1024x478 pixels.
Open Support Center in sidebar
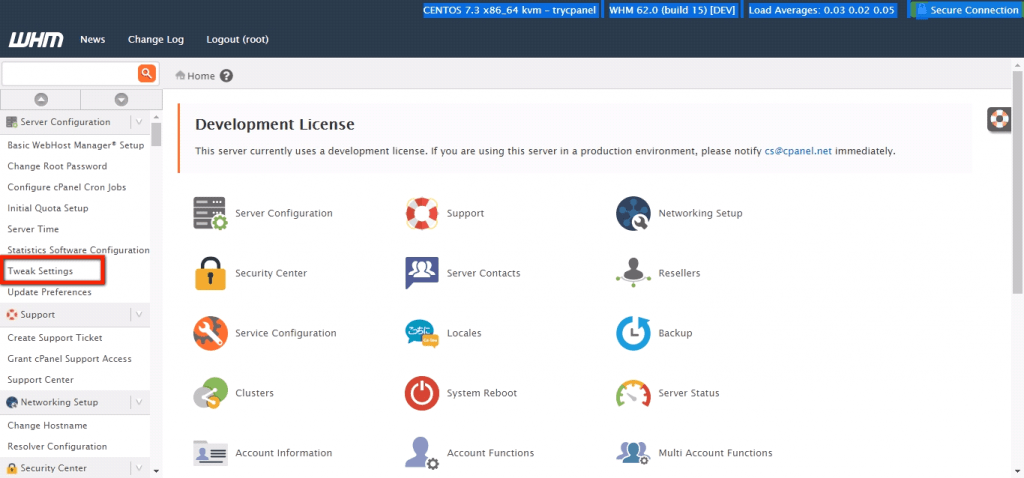[40, 380]
